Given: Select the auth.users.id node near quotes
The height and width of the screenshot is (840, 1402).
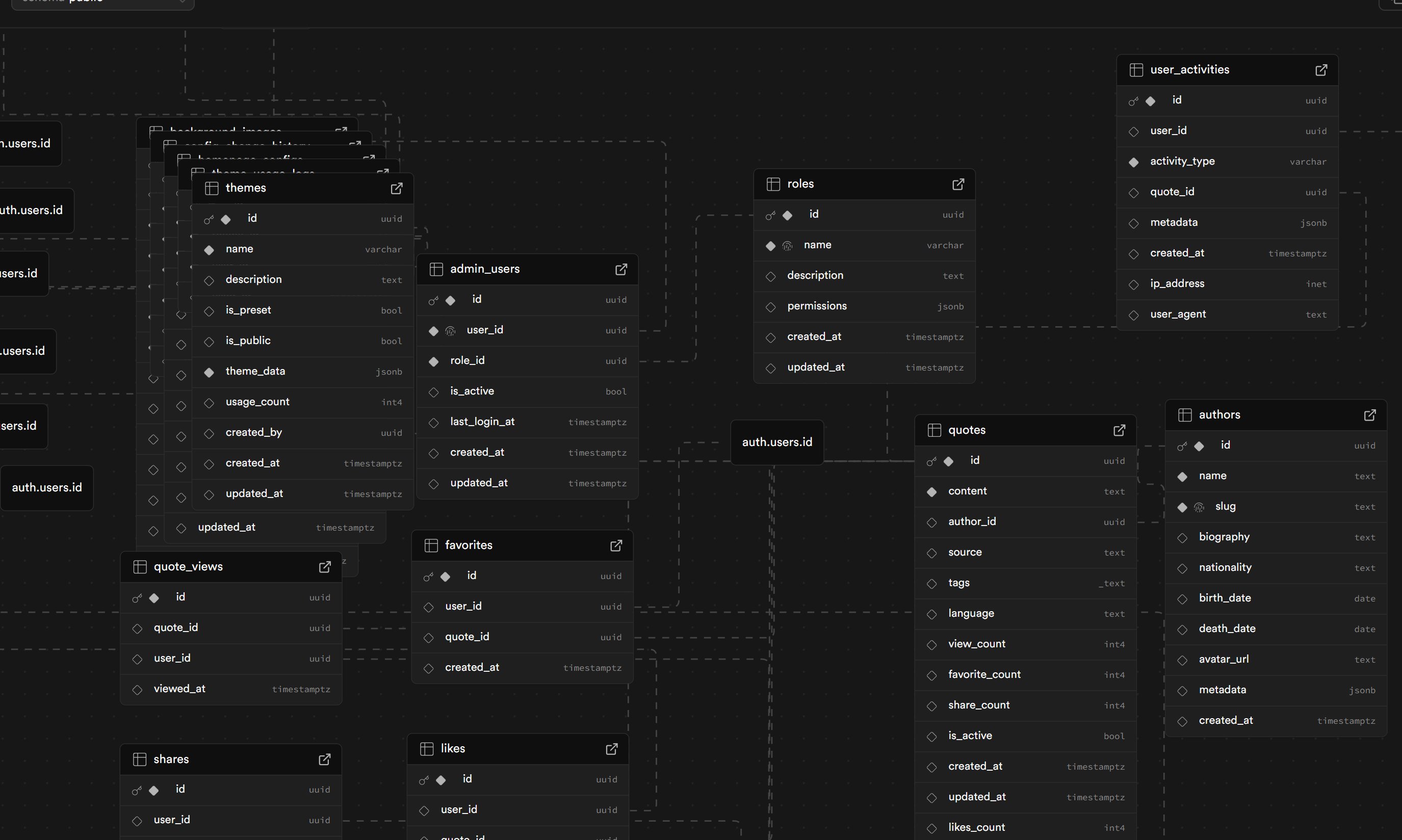Looking at the screenshot, I should pyautogui.click(x=776, y=442).
